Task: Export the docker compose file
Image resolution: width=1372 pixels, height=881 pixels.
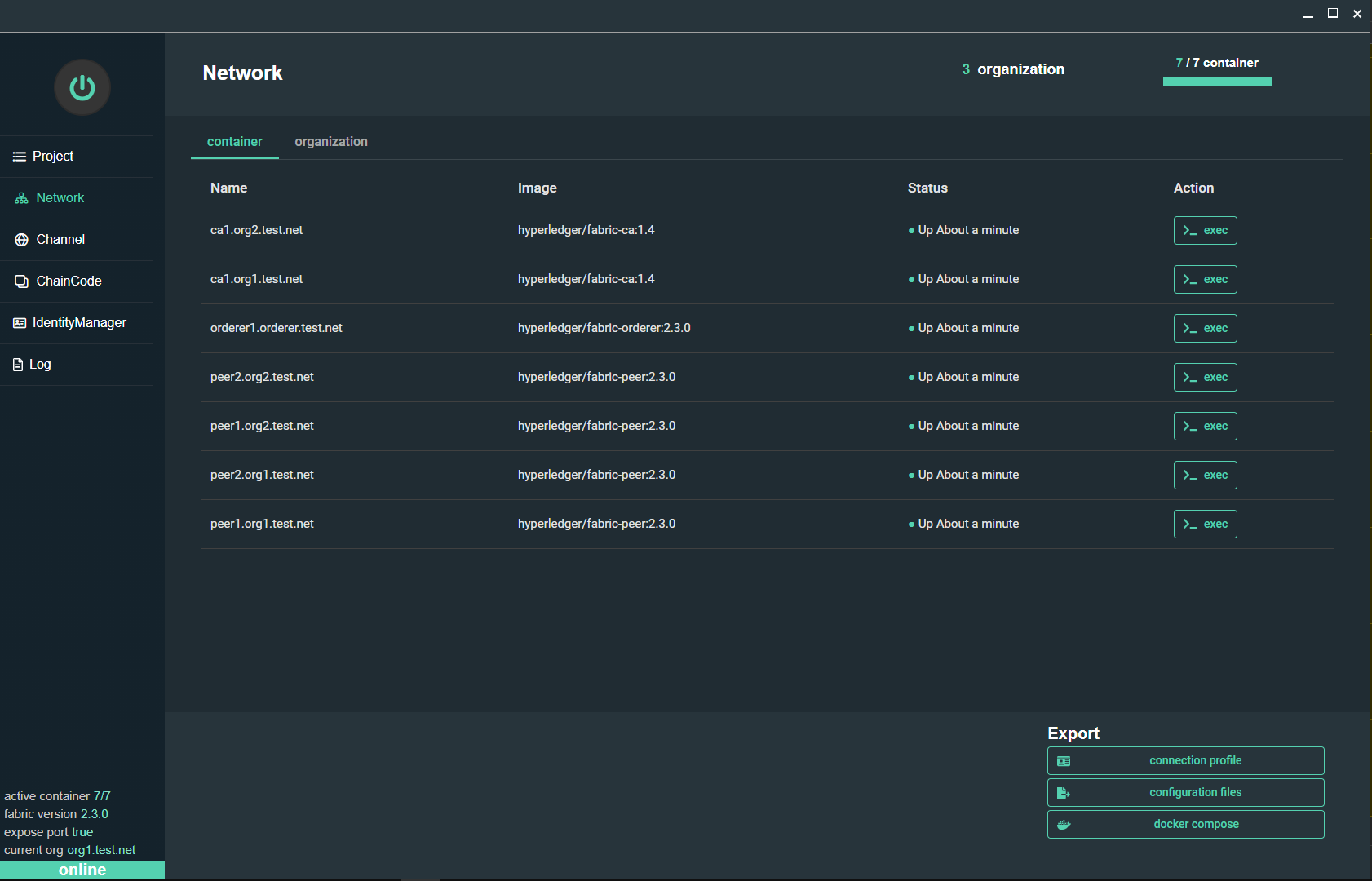Action: tap(1185, 824)
